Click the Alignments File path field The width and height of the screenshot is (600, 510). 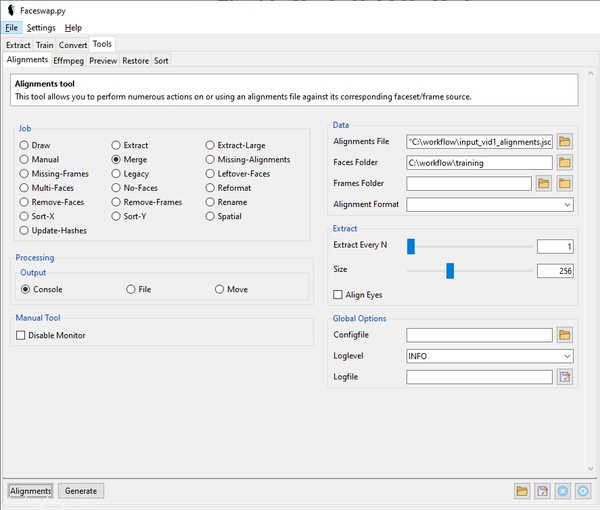[479, 142]
